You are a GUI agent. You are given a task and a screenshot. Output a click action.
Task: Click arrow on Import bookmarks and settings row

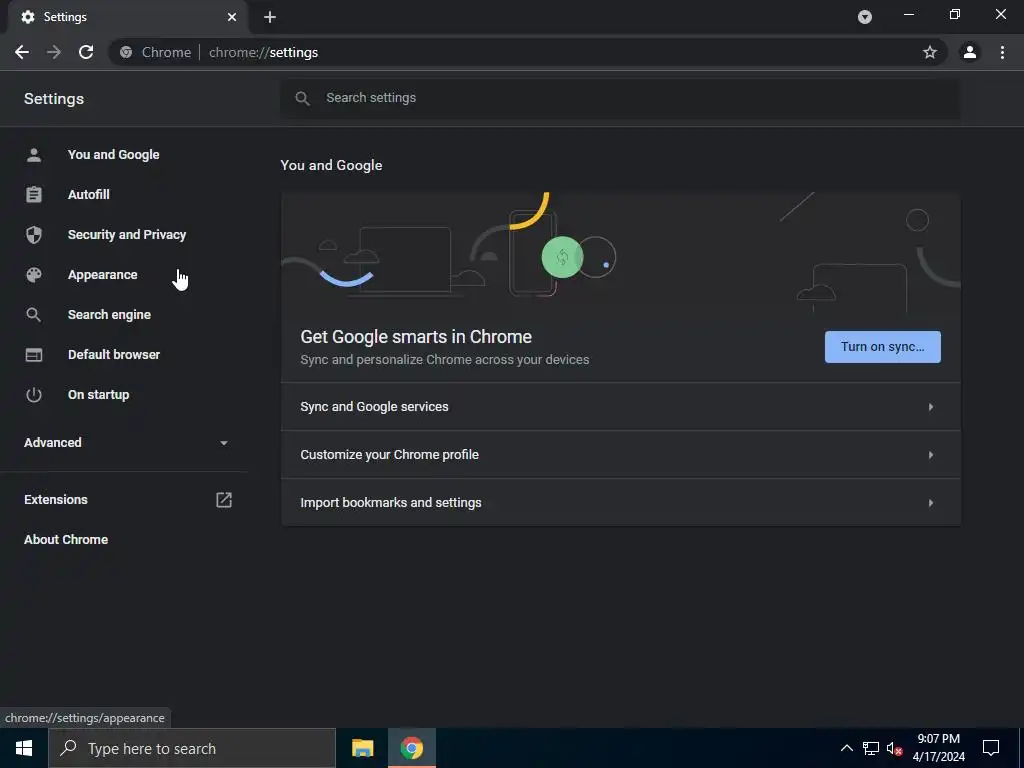(x=931, y=503)
